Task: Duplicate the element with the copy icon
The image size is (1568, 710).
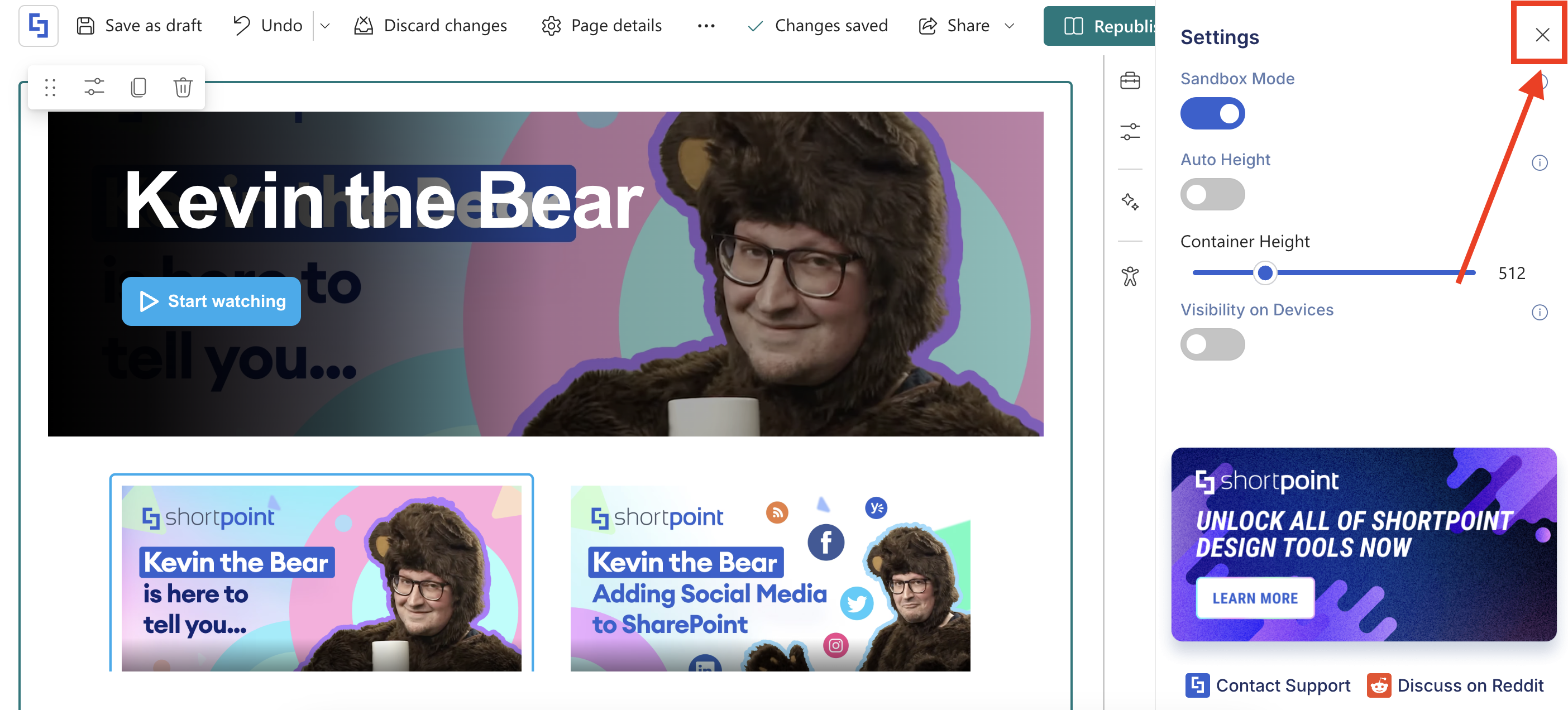Action: (139, 88)
